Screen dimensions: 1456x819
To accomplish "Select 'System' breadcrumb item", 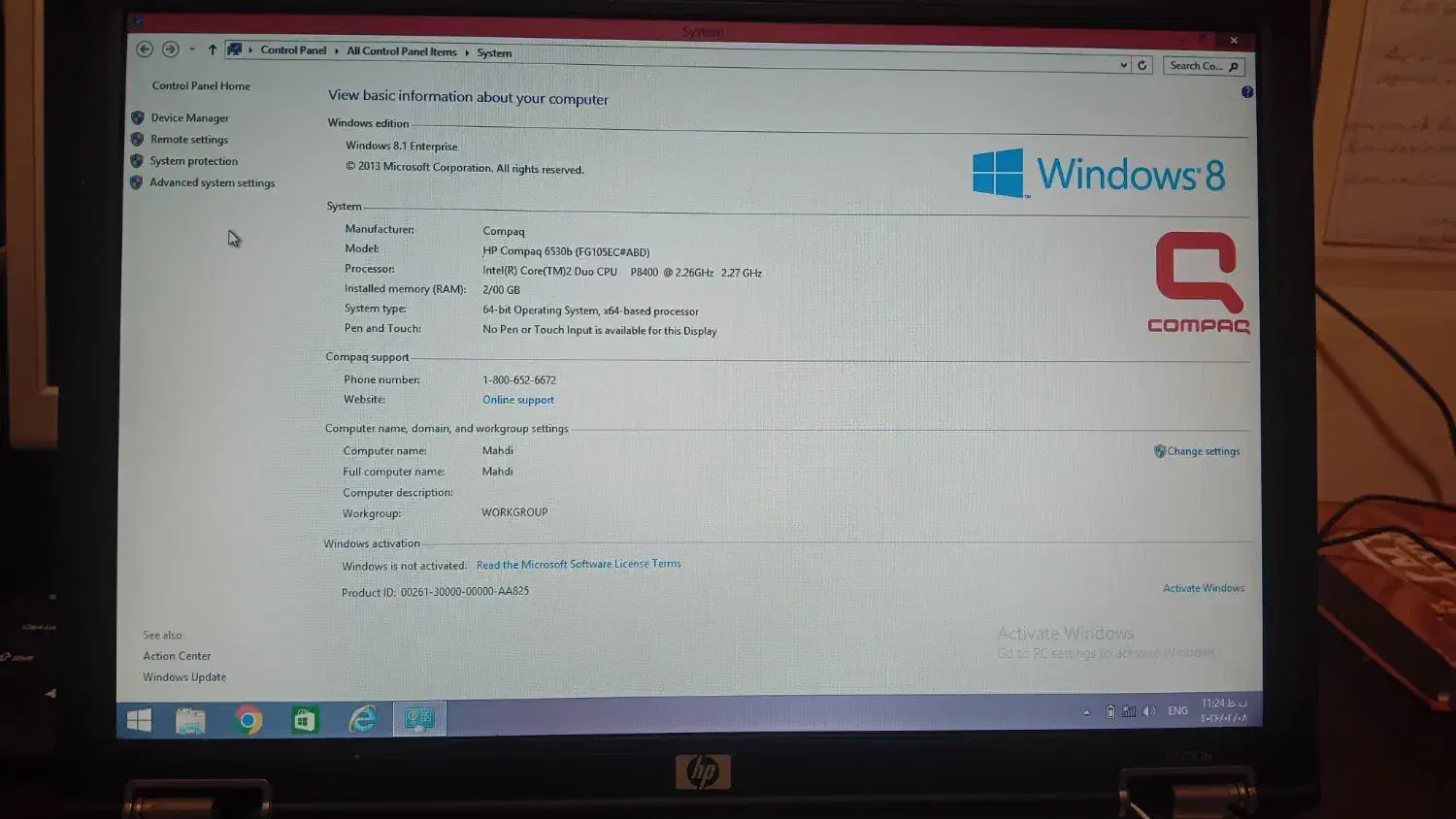I will point(494,53).
